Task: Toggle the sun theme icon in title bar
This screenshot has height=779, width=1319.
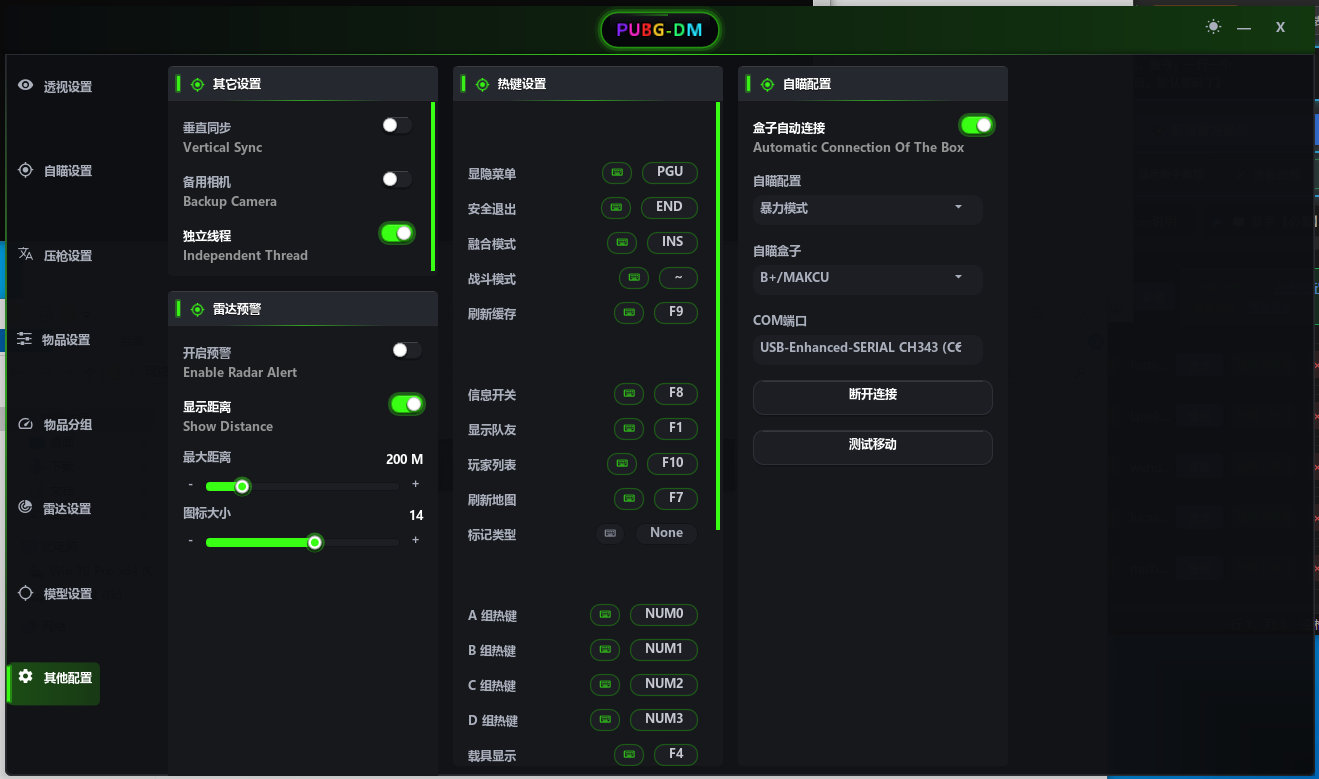Action: [1213, 27]
